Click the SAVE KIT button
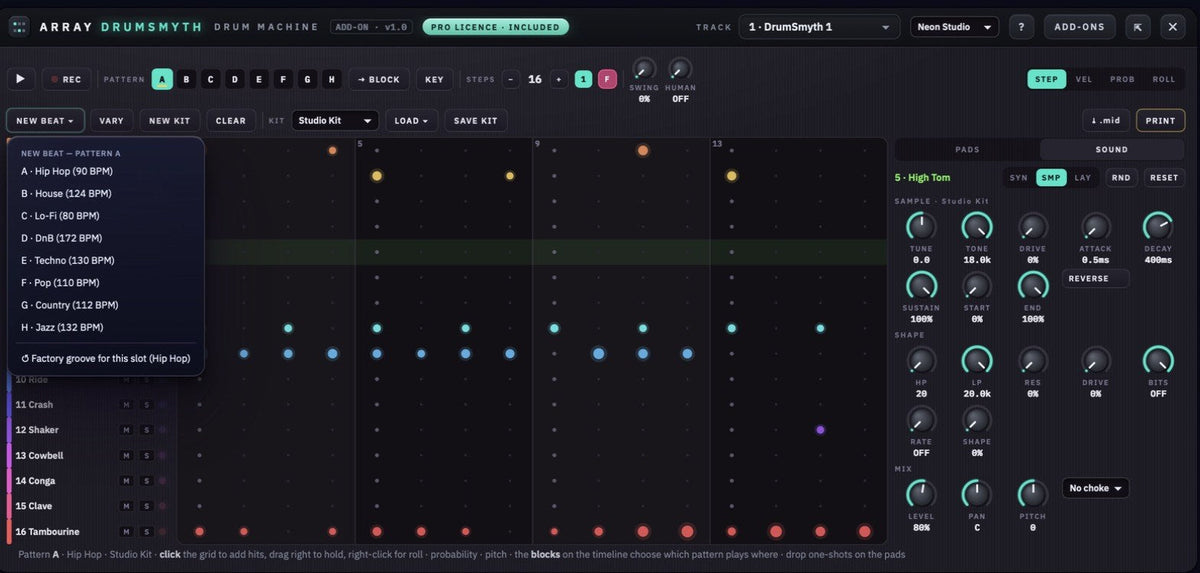Viewport: 1200px width, 573px height. point(475,121)
